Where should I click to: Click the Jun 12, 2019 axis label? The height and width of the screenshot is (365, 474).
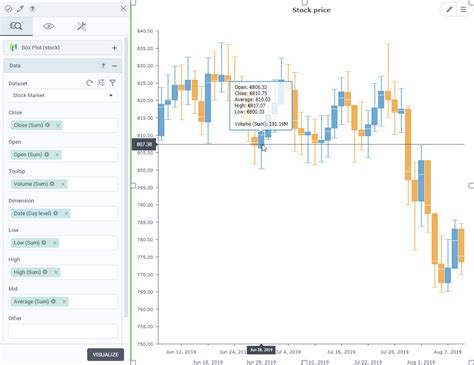181,352
